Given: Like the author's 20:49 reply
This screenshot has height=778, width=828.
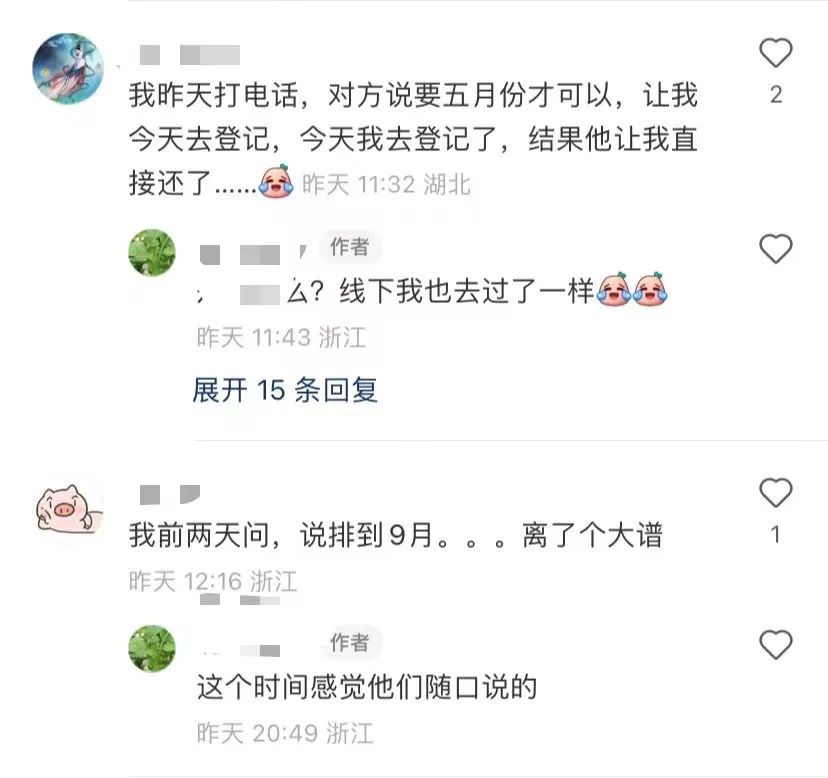Looking at the screenshot, I should 776,644.
